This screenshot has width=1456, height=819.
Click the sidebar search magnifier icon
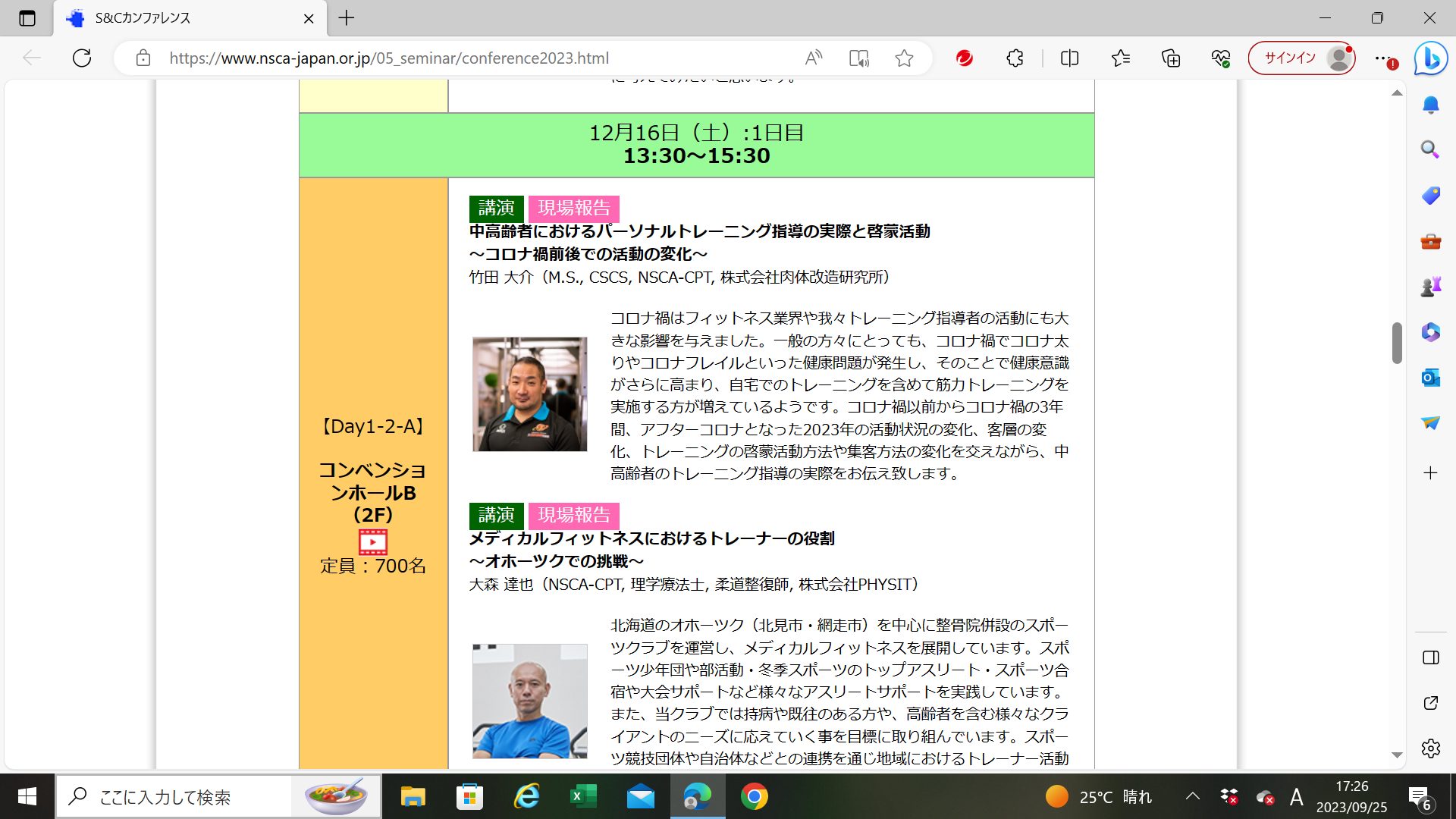coord(1430,149)
